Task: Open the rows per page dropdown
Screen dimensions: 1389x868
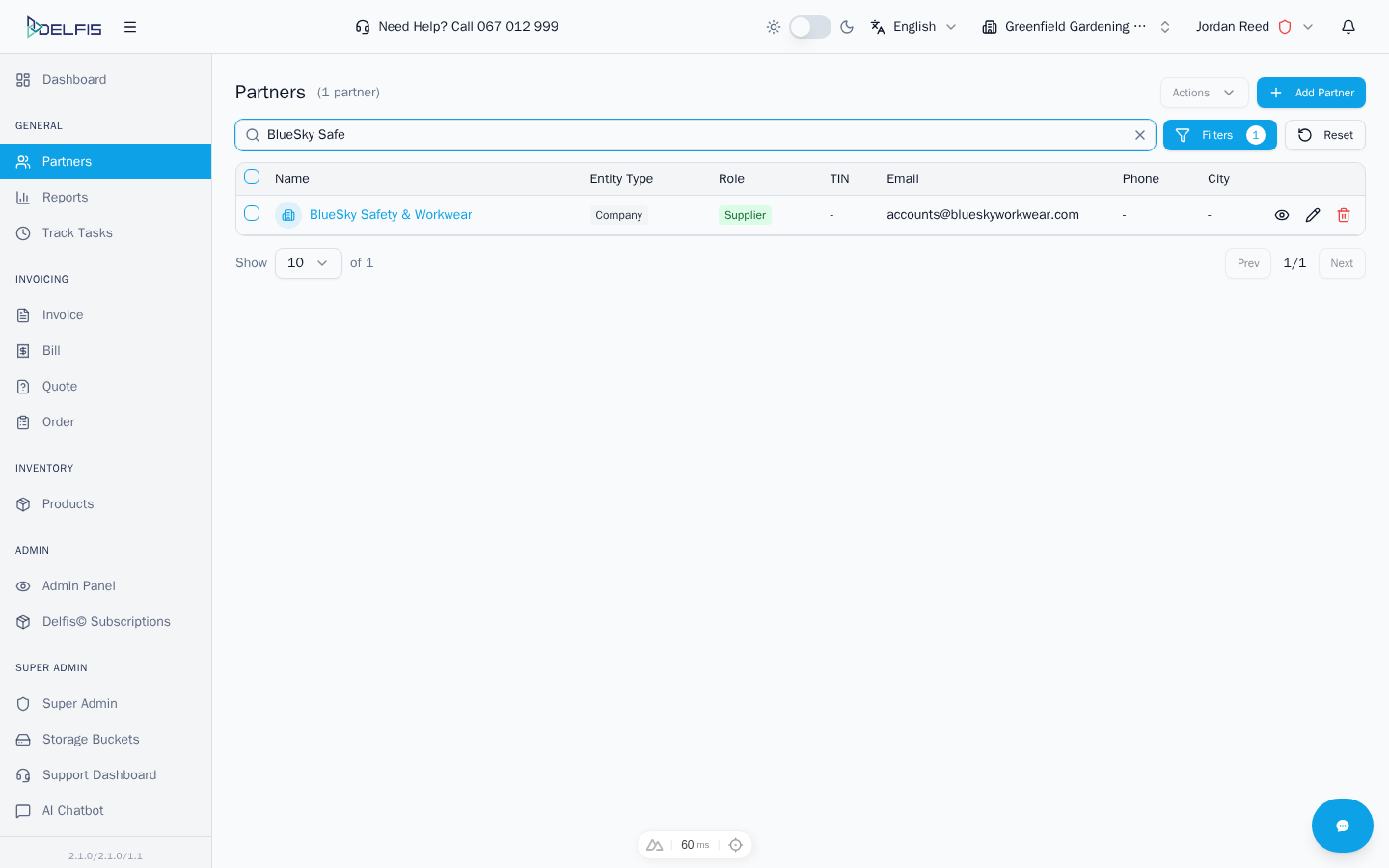Action: [x=308, y=263]
